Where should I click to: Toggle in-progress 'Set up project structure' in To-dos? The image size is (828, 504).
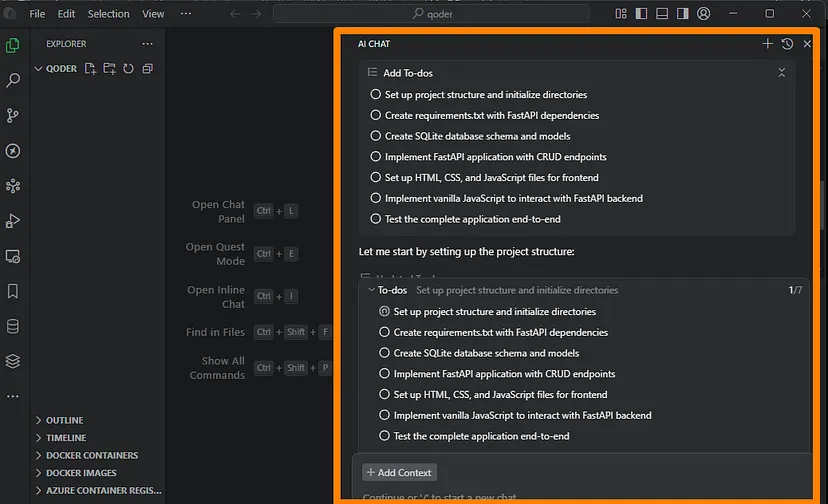point(384,311)
